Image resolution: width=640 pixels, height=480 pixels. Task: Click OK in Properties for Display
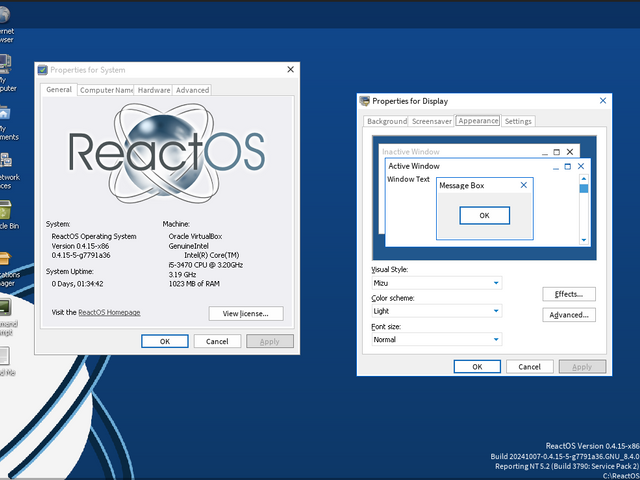click(477, 367)
